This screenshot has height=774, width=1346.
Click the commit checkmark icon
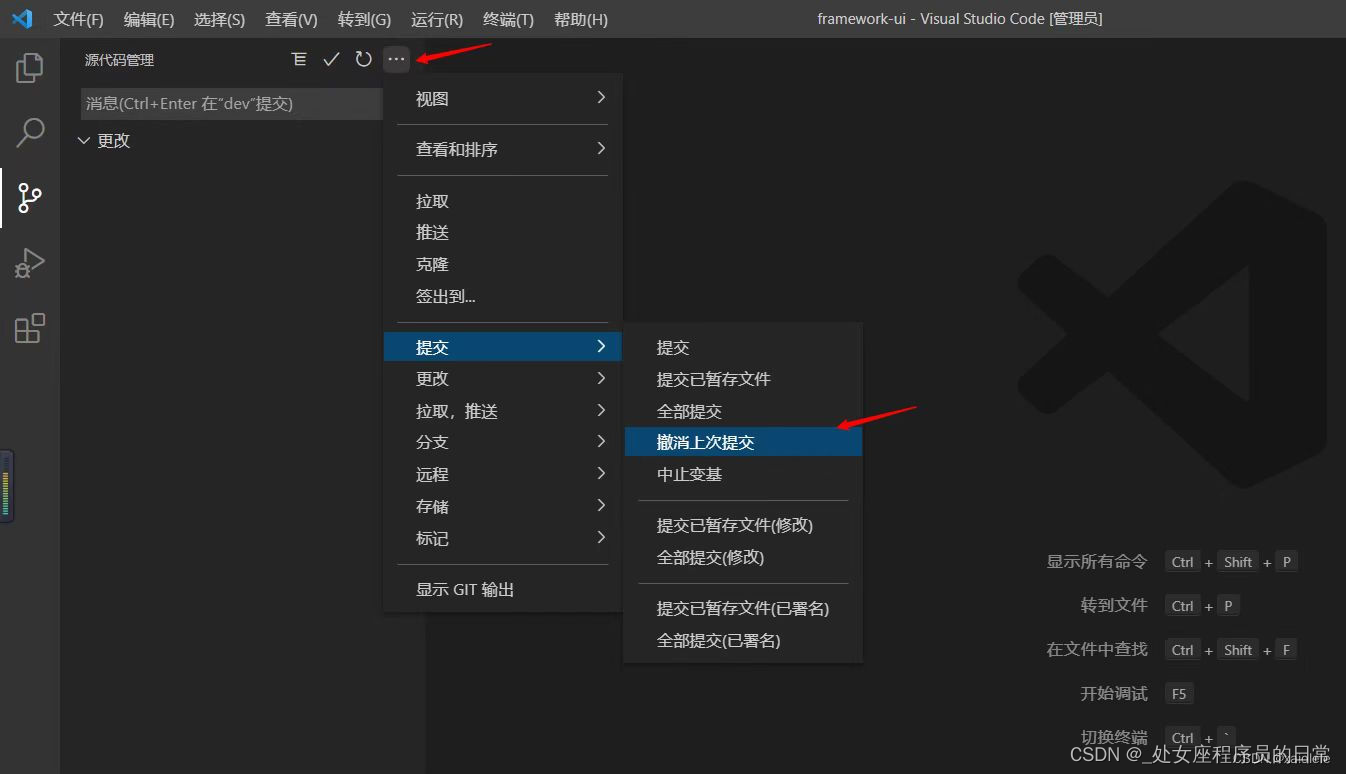click(331, 60)
